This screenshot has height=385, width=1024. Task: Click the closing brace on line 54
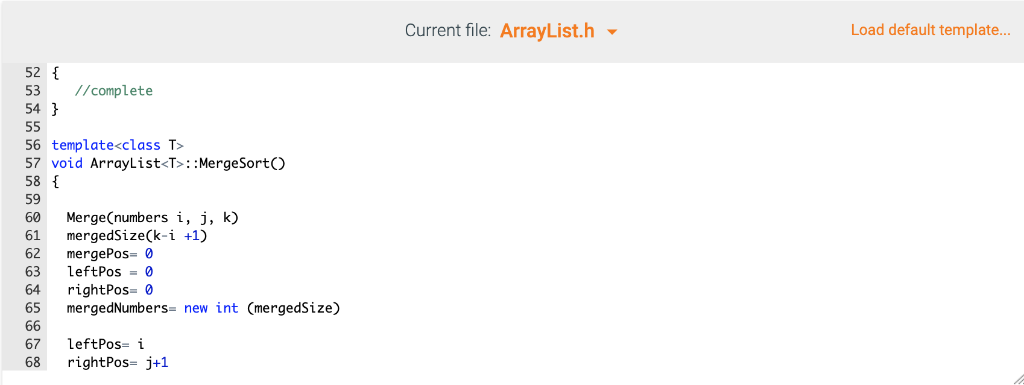coord(55,109)
